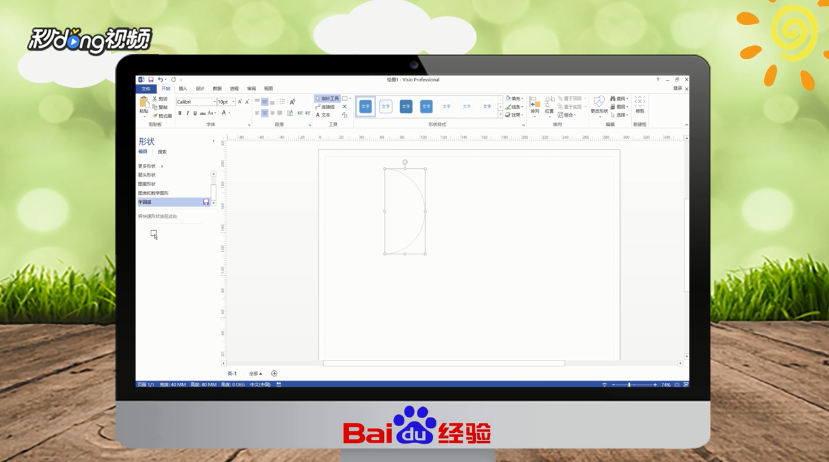Open the Change Shape 更改形状 button
This screenshot has height=462, width=829.
[x=599, y=105]
